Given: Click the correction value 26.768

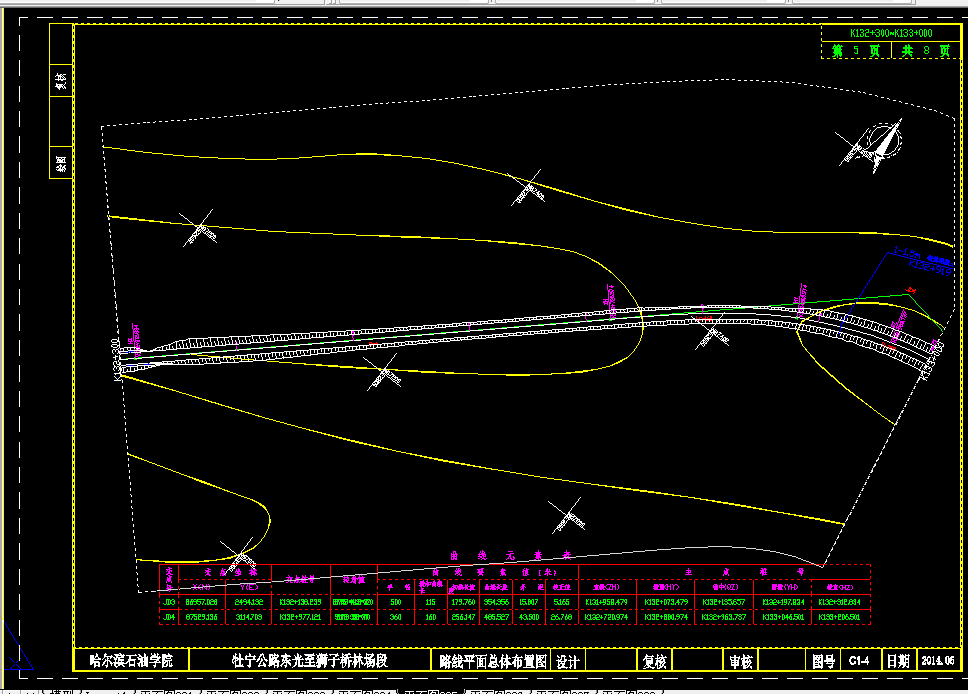Looking at the screenshot, I should pyautogui.click(x=562, y=617).
